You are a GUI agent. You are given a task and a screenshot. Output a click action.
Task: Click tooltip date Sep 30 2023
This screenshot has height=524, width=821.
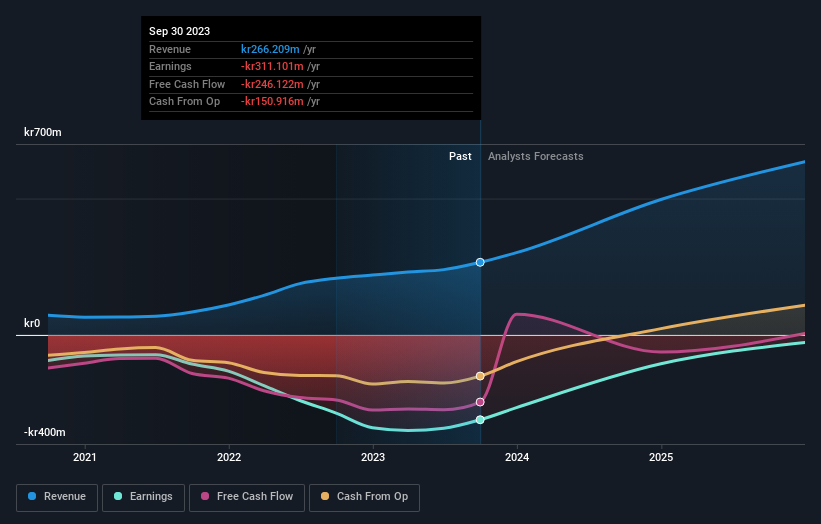tap(180, 31)
